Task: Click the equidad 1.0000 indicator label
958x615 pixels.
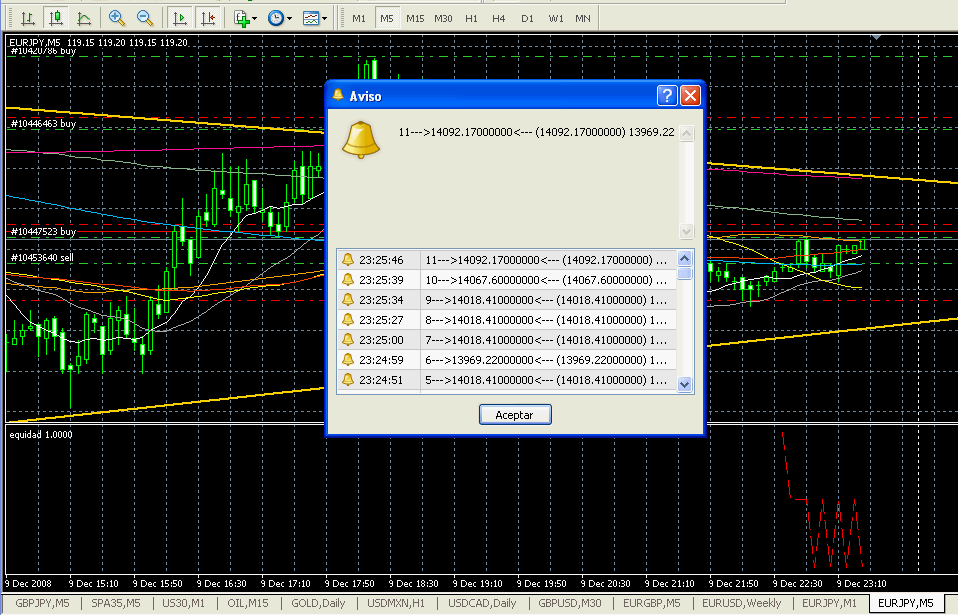Action: [41, 435]
